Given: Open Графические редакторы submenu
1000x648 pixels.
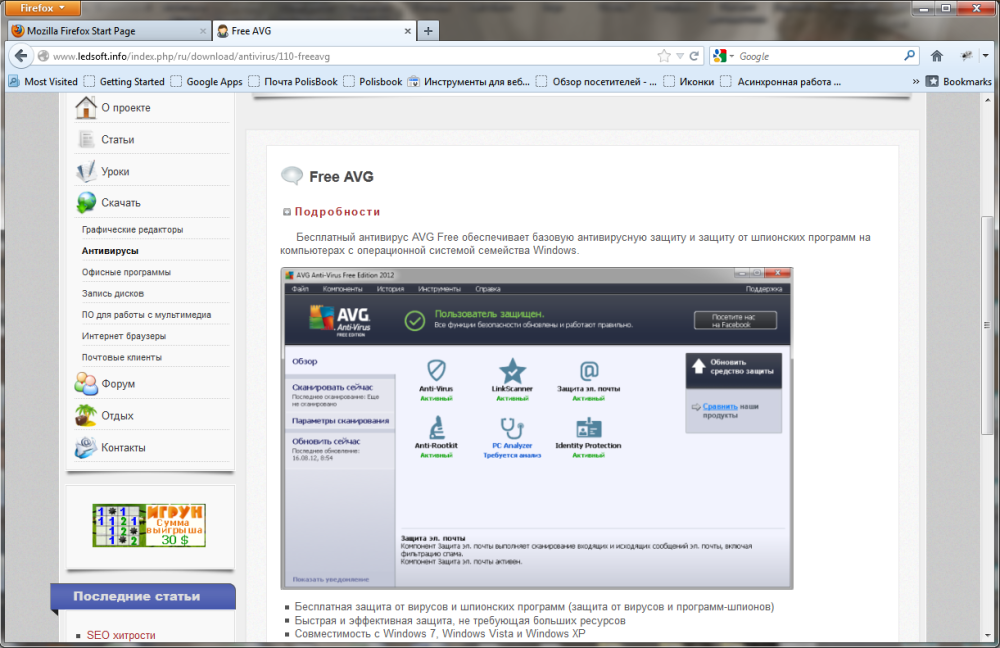Looking at the screenshot, I should [132, 230].
